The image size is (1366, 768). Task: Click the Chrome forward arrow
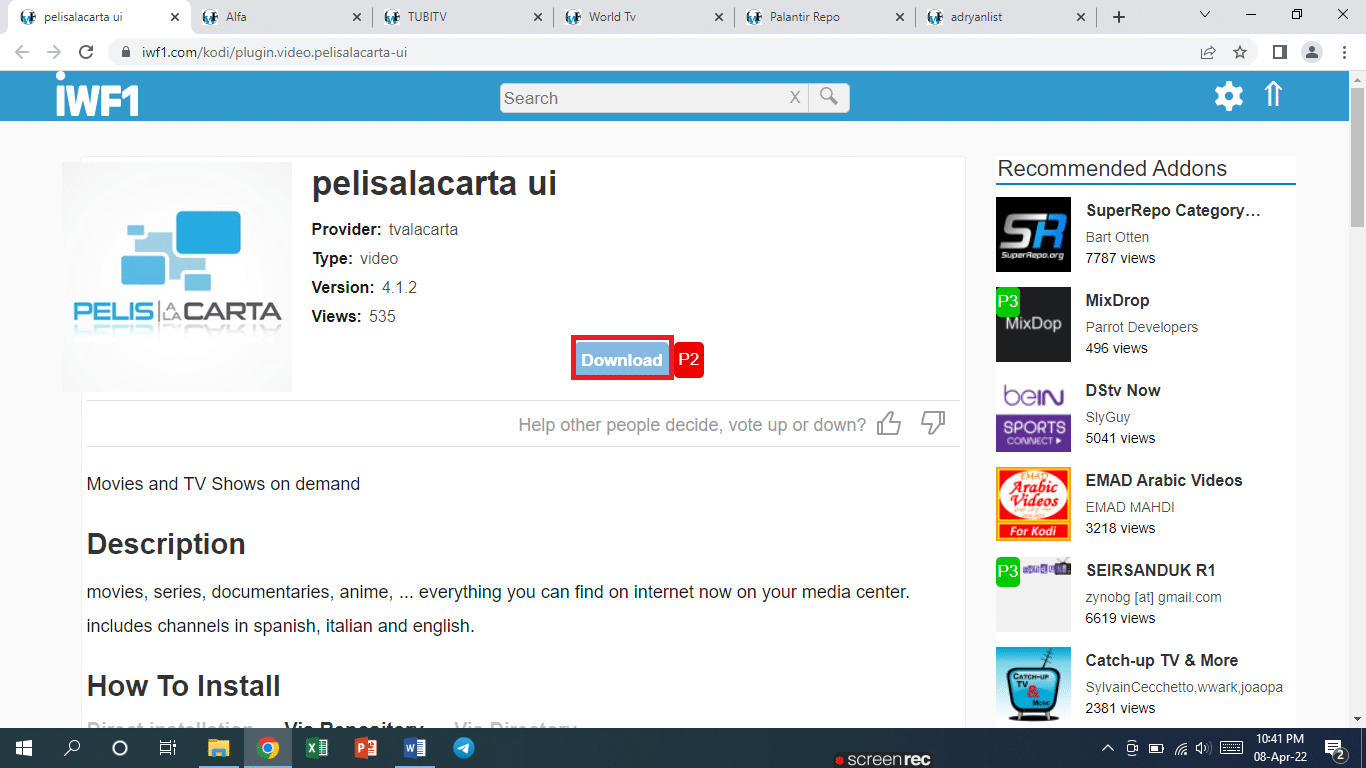pyautogui.click(x=54, y=52)
